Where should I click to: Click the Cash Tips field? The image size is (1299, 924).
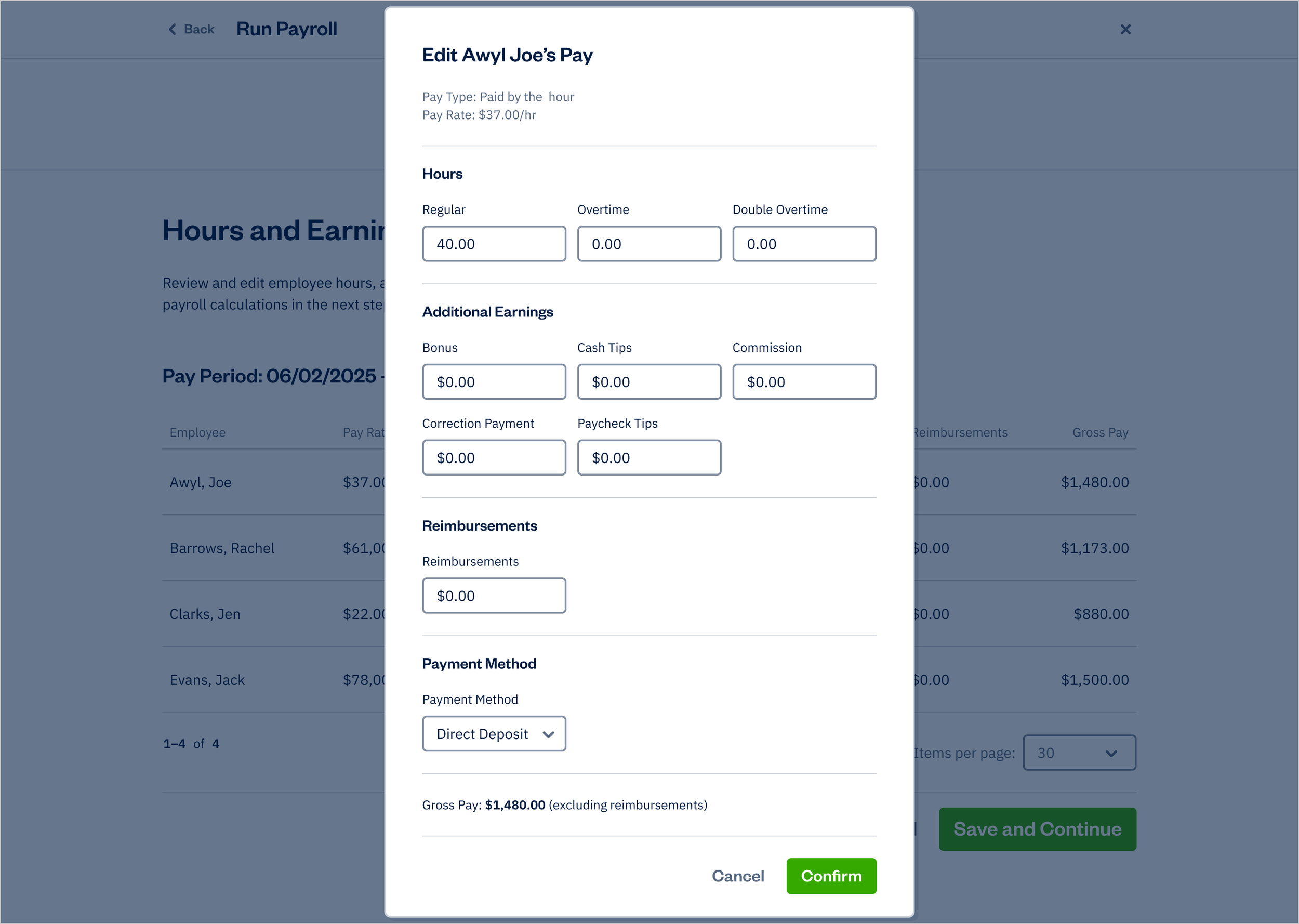pos(649,382)
